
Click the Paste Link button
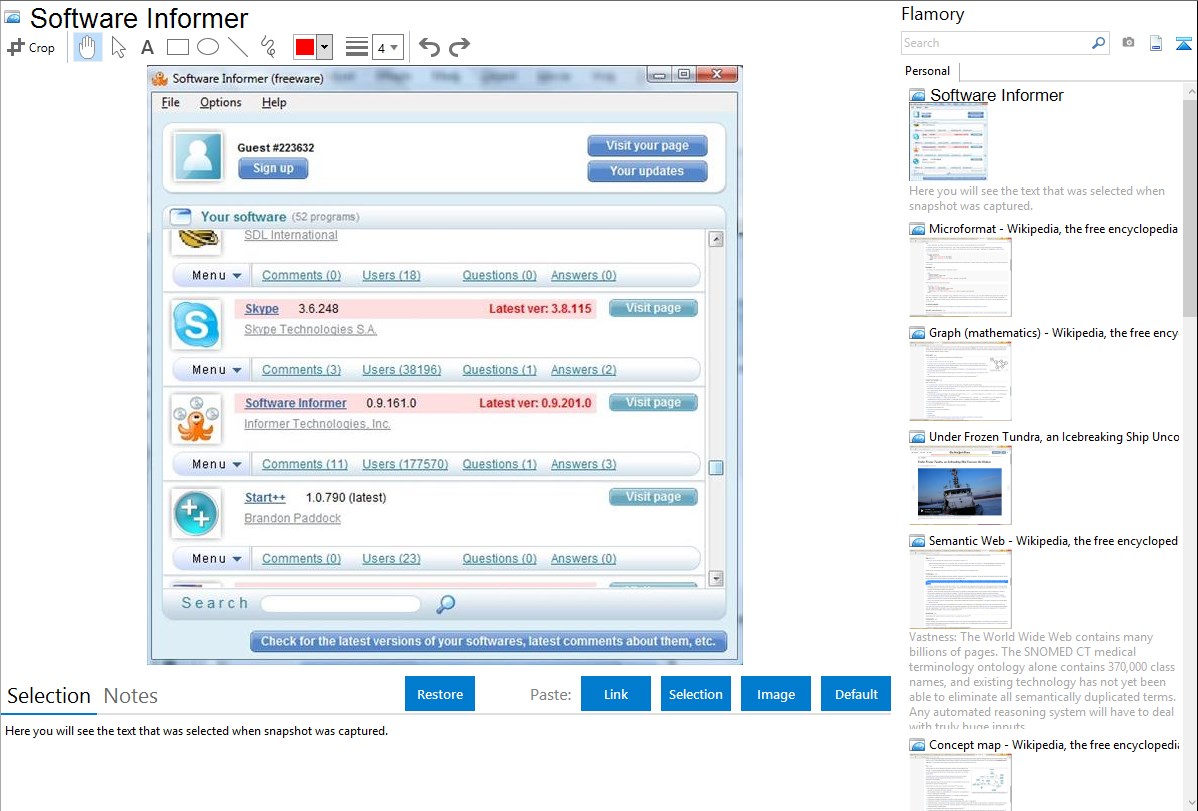click(616, 694)
